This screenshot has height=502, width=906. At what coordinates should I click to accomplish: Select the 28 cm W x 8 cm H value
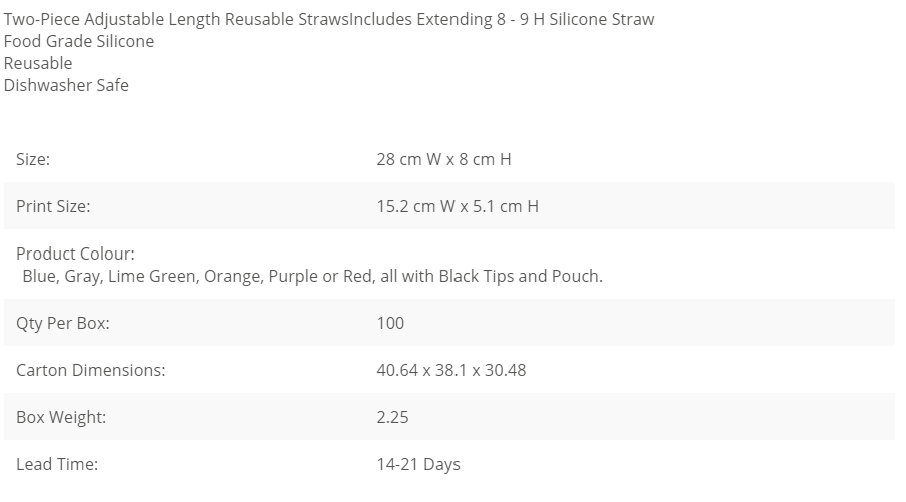point(444,159)
